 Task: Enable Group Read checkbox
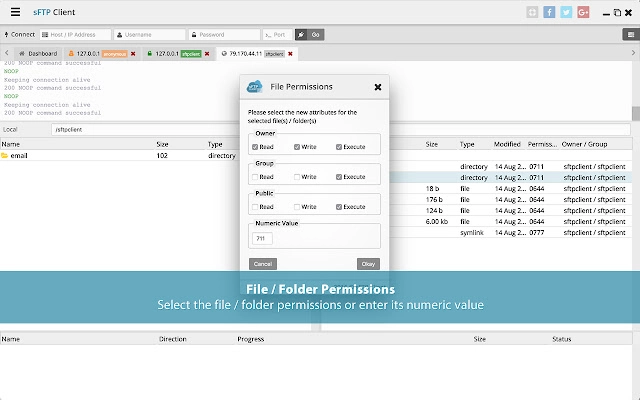tap(255, 177)
